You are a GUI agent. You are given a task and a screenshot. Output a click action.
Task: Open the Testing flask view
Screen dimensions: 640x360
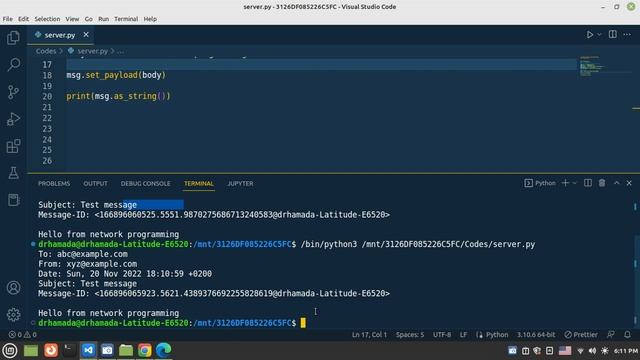tap(13, 173)
